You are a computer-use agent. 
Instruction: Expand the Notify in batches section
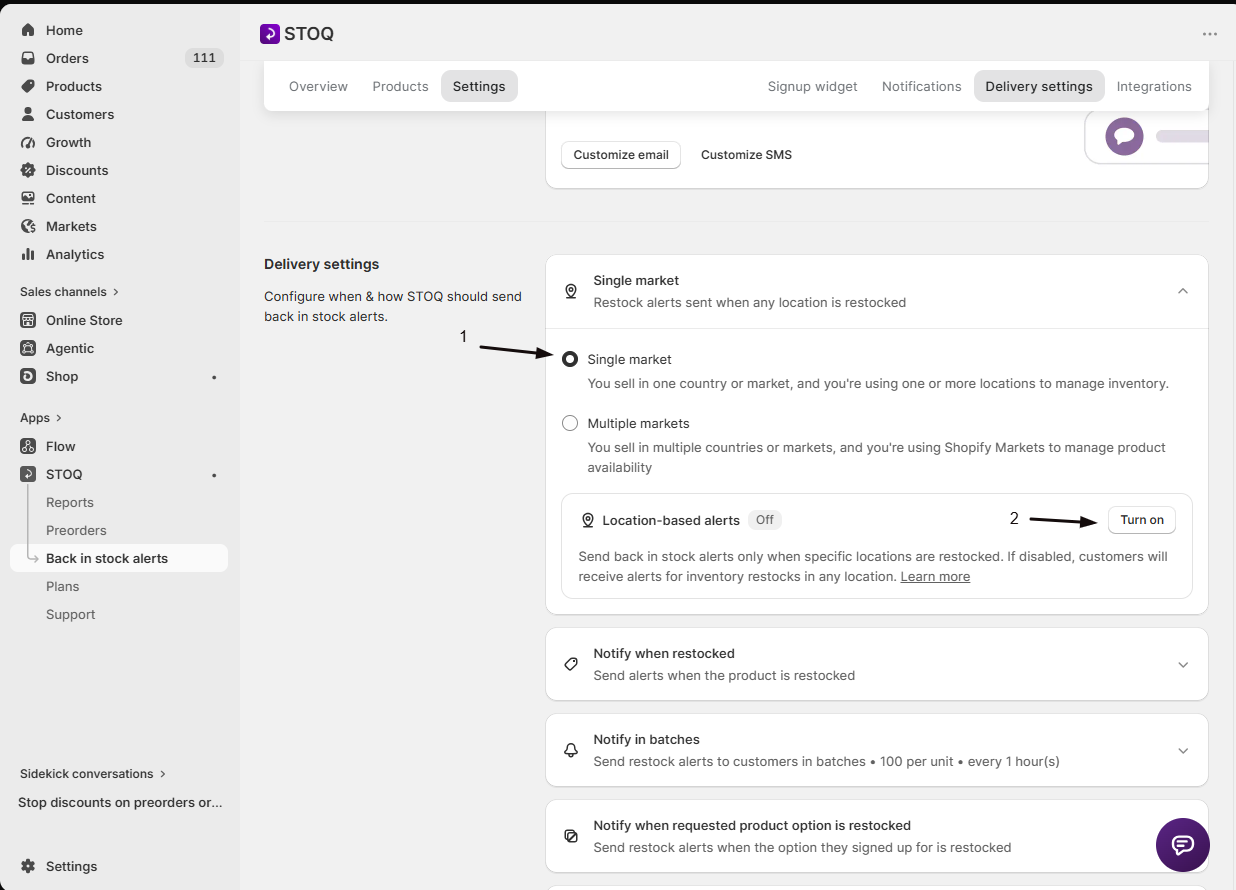1183,750
